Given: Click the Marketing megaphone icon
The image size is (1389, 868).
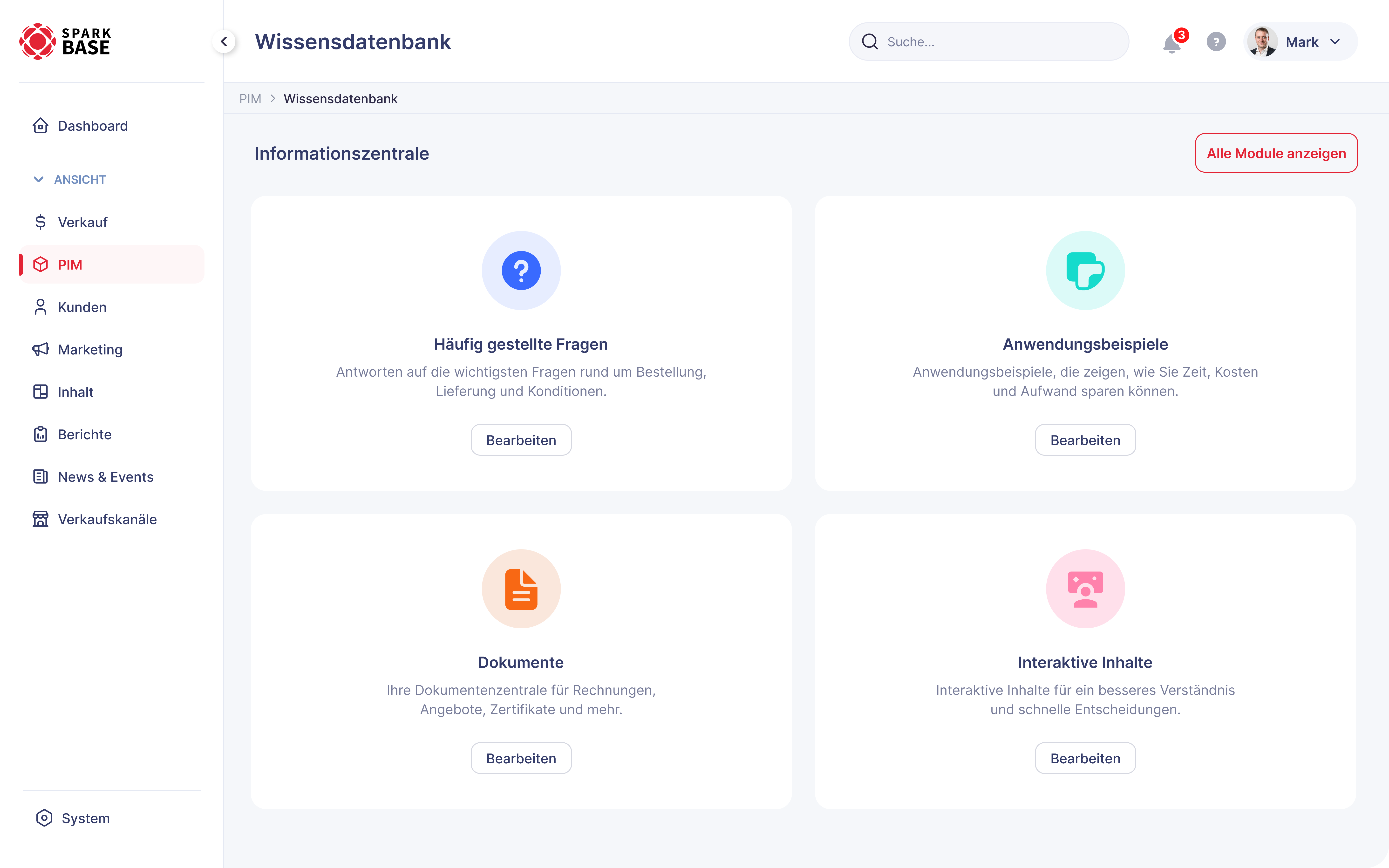Looking at the screenshot, I should [x=40, y=350].
